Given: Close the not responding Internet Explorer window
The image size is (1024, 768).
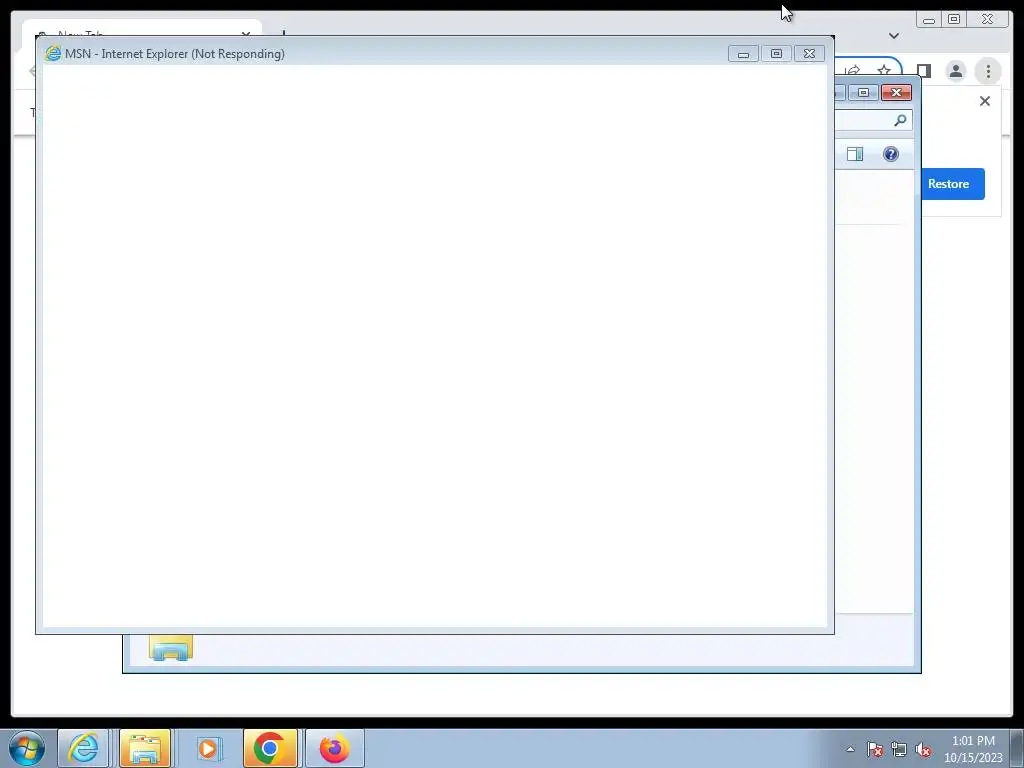Looking at the screenshot, I should coord(809,54).
